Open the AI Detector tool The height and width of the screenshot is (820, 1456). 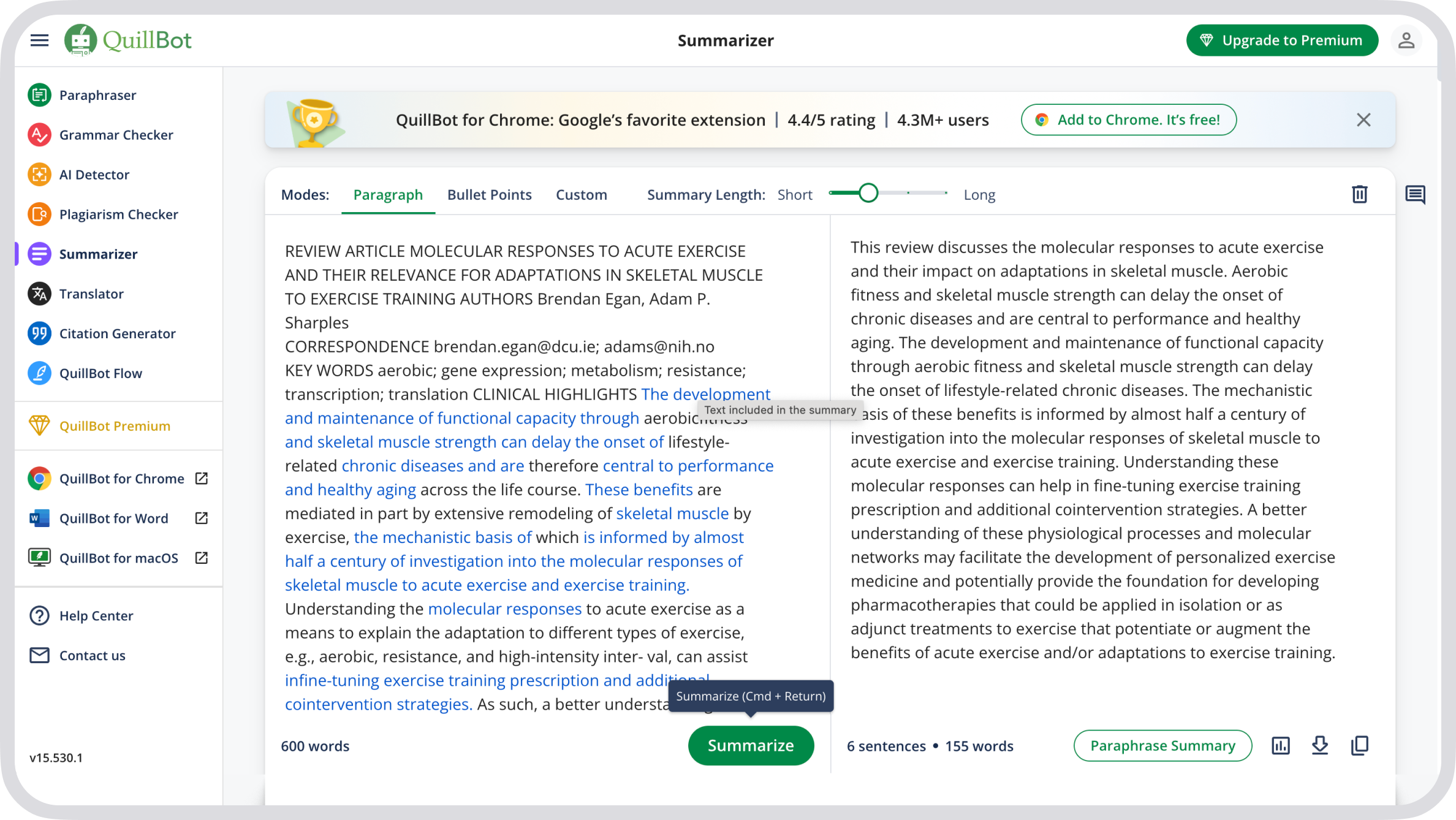pyautogui.click(x=94, y=175)
